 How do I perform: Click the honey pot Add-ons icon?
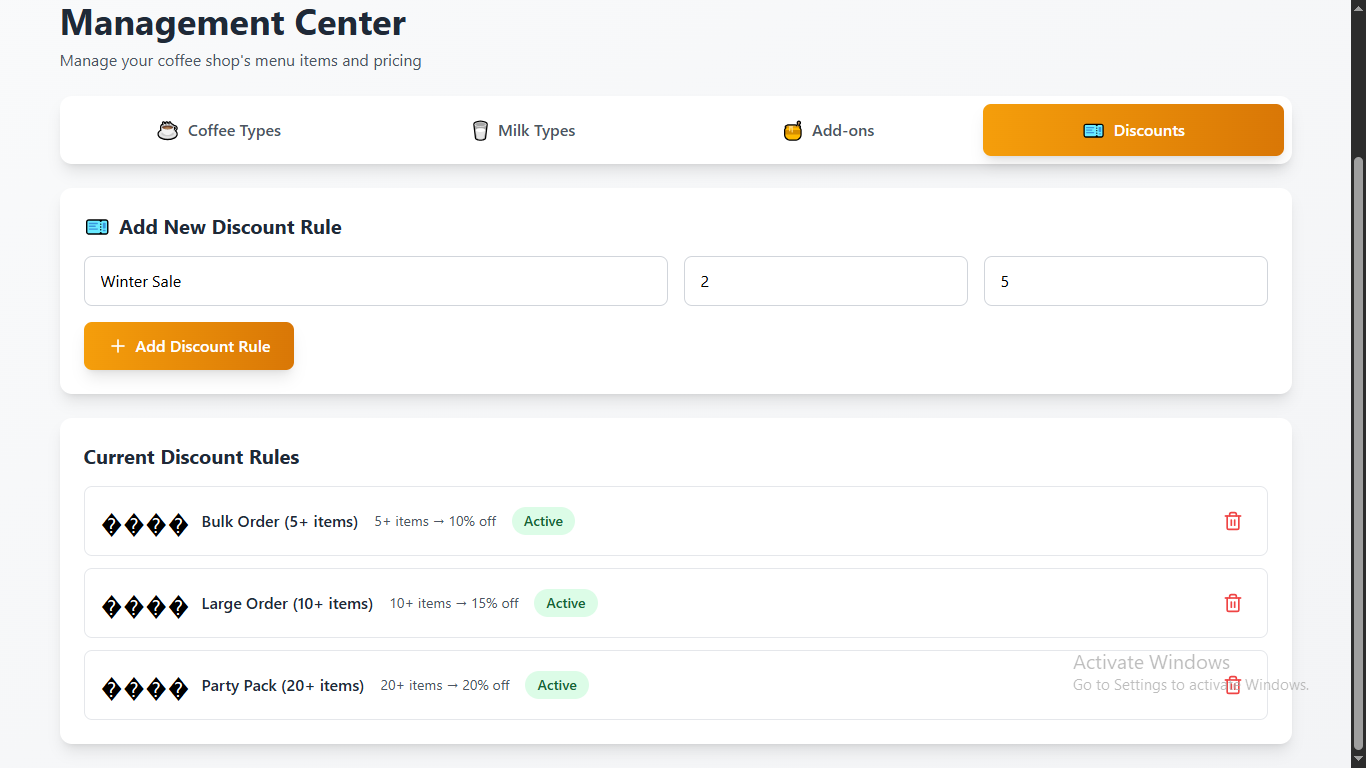tap(793, 130)
